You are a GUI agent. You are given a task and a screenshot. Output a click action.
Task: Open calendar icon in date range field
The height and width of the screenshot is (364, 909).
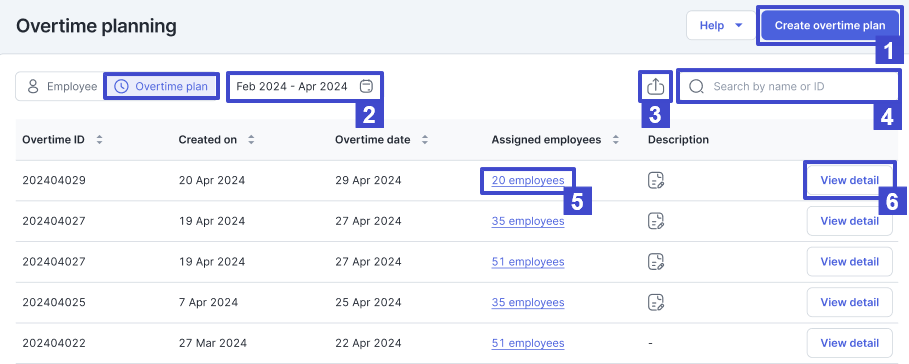[x=366, y=86]
